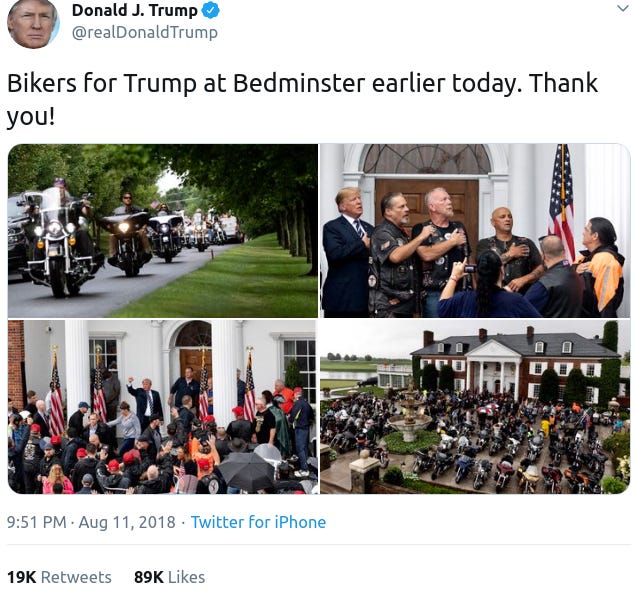Click the 9:51 PM timestamp
The image size is (636, 592).
point(37,522)
